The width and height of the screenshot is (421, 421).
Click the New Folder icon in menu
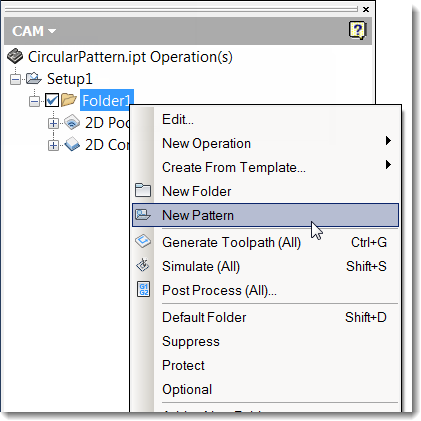click(143, 191)
